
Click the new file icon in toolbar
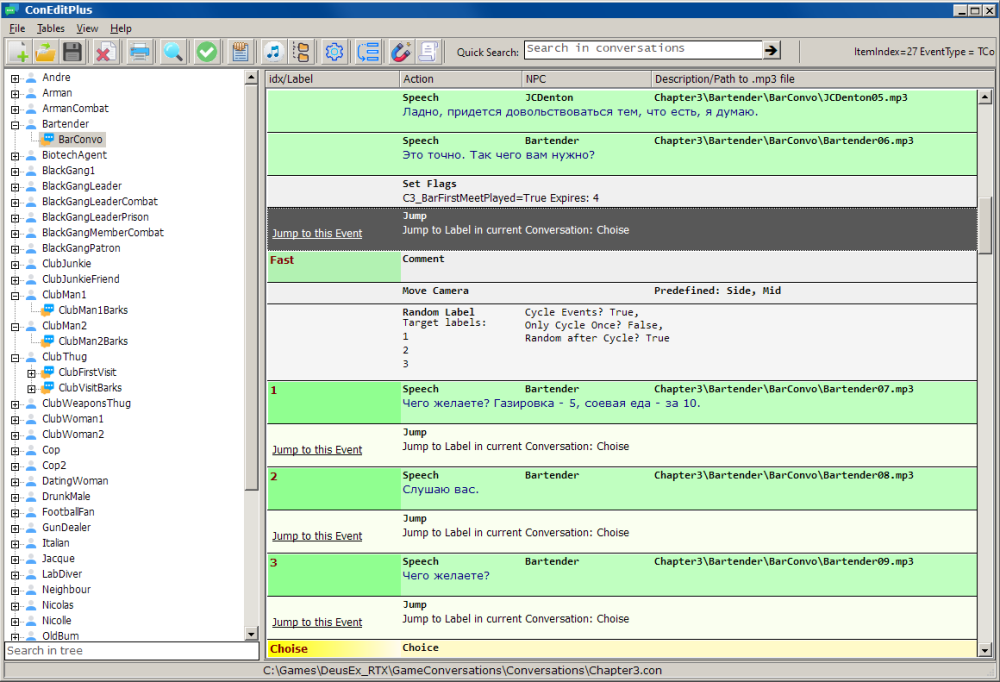pos(18,51)
